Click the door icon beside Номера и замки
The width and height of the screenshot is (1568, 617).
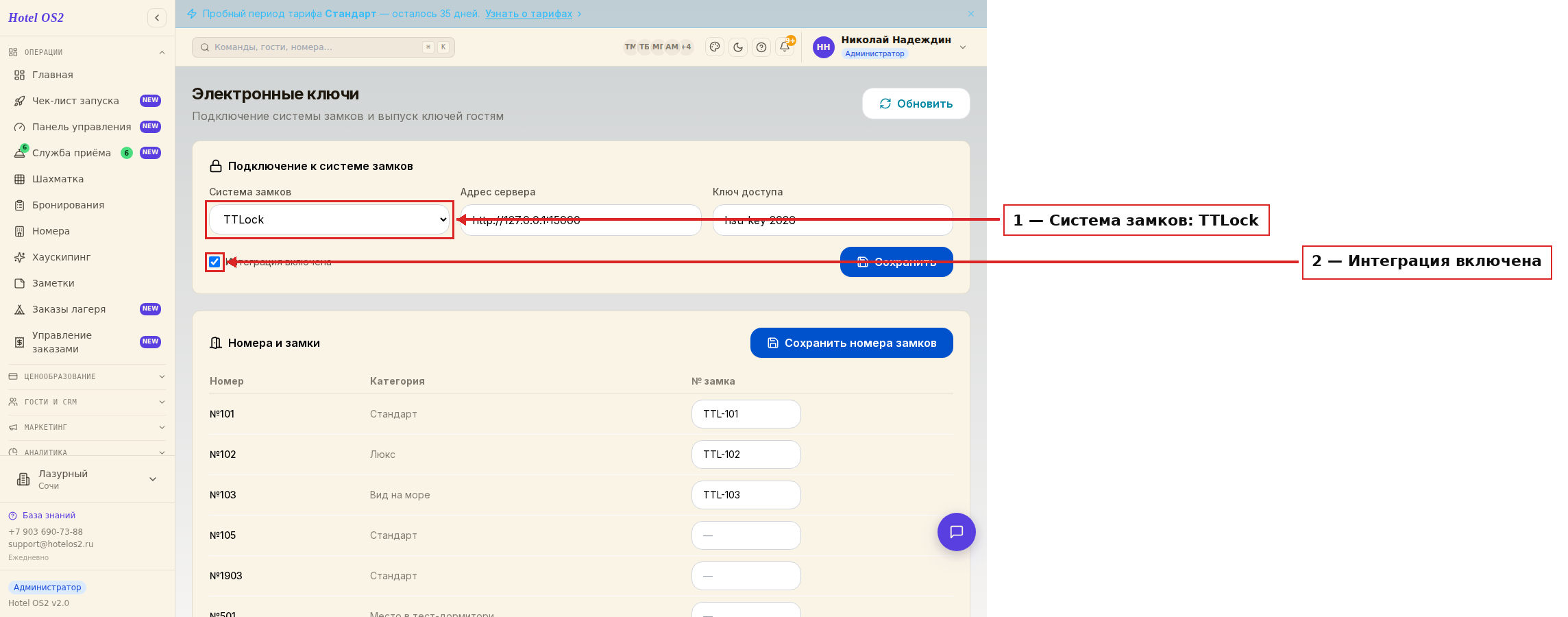point(216,343)
